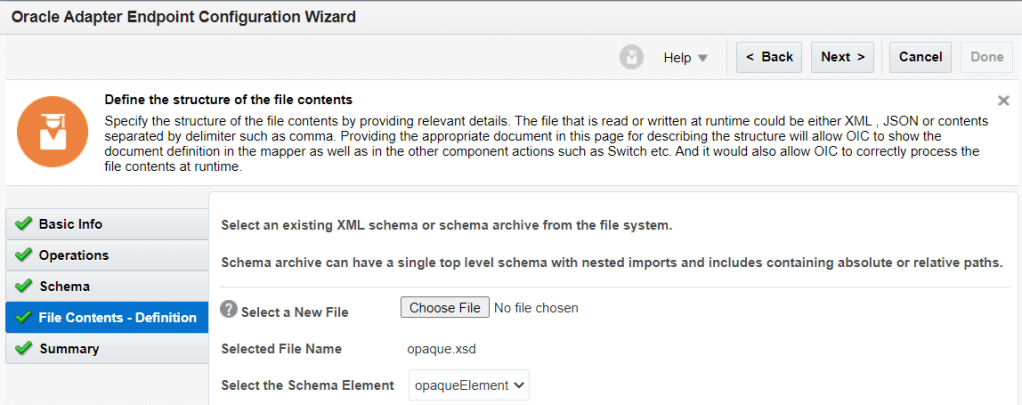The height and width of the screenshot is (405, 1022).
Task: Click the question mark help icon
Action: pyautogui.click(x=228, y=309)
